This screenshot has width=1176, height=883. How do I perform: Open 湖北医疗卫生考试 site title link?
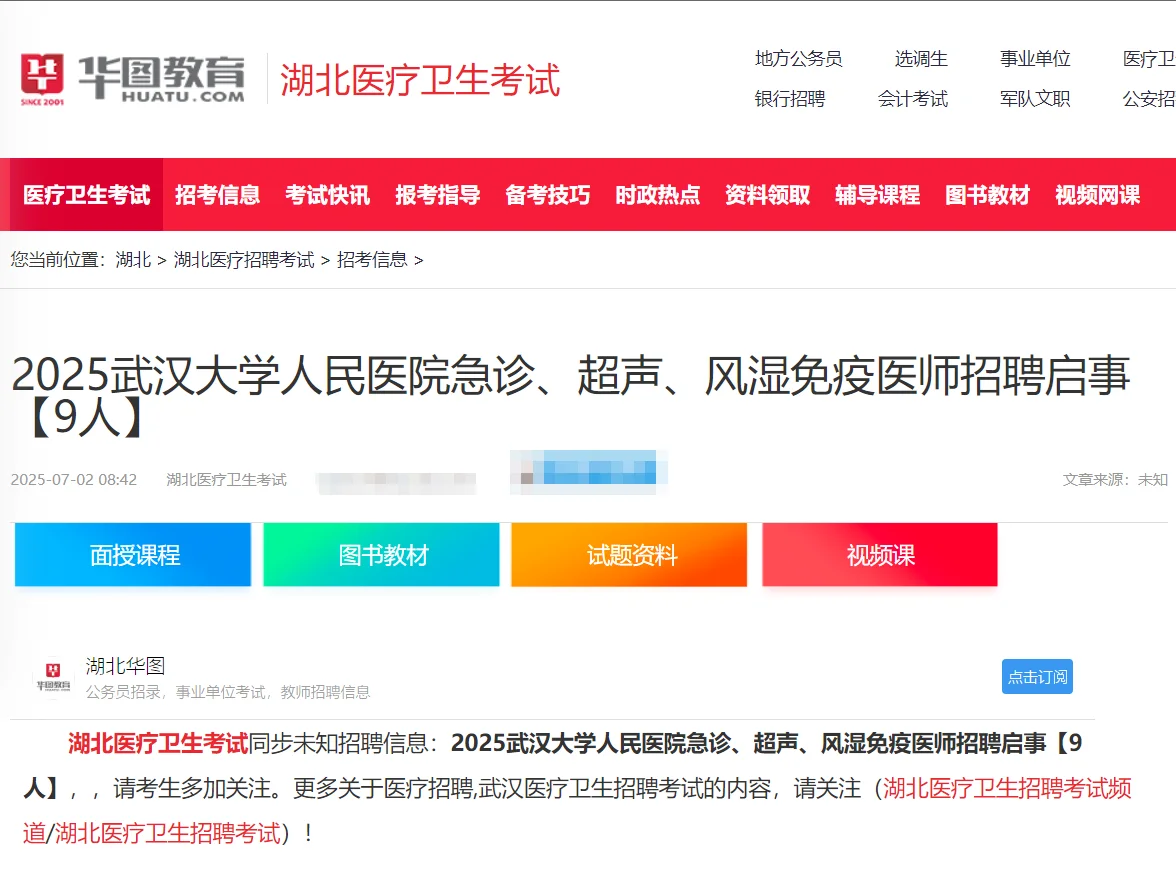pos(420,80)
